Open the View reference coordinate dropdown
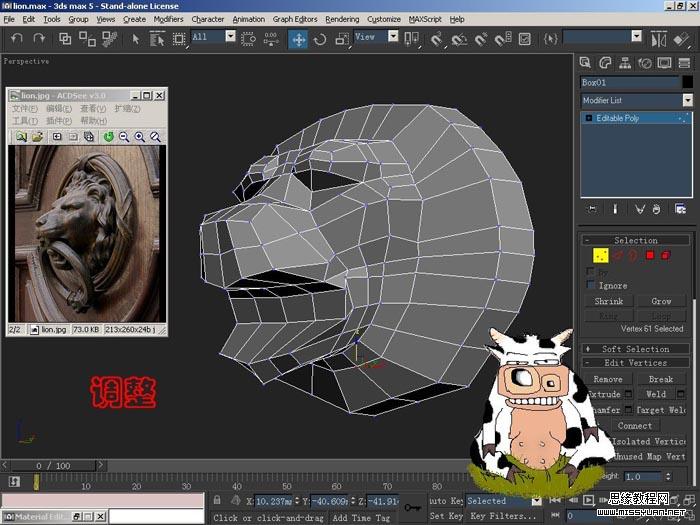The width and height of the screenshot is (700, 525). pos(393,36)
